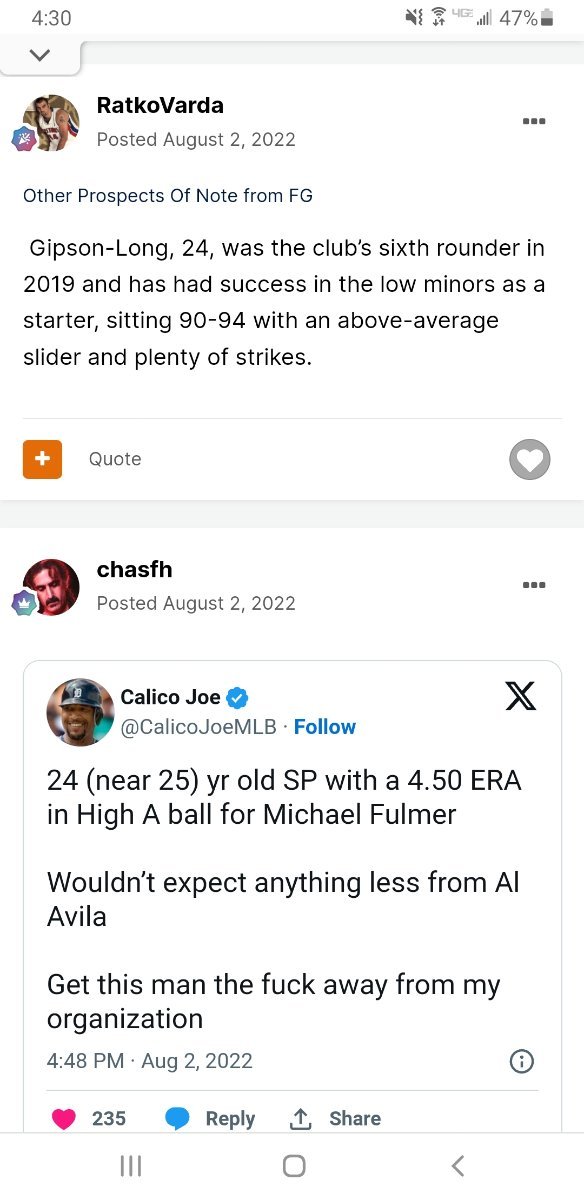This screenshot has width=584, height=1200.
Task: Tap the tweet info circle icon
Action: 521,1061
